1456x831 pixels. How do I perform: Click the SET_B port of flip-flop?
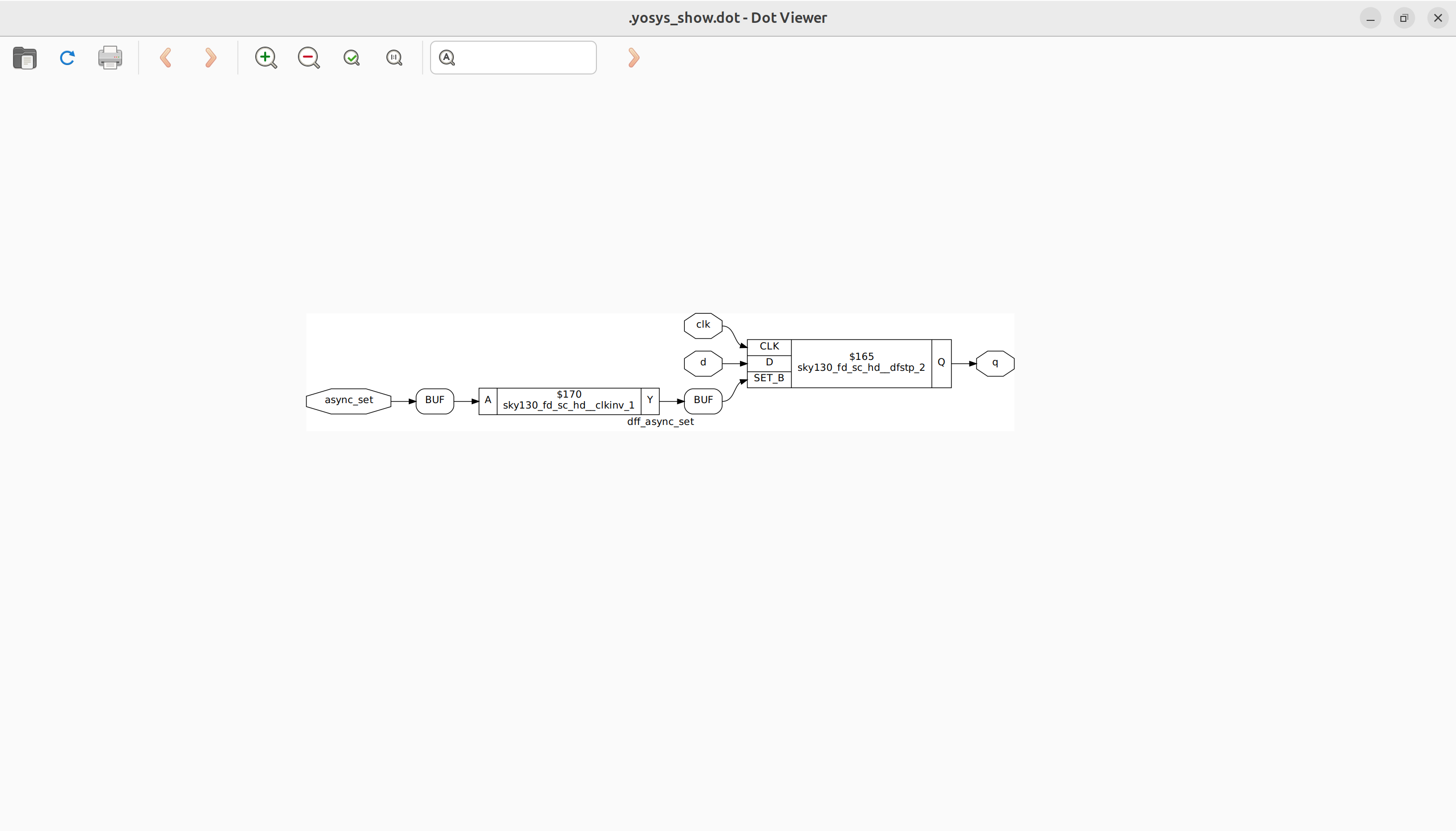coord(769,378)
